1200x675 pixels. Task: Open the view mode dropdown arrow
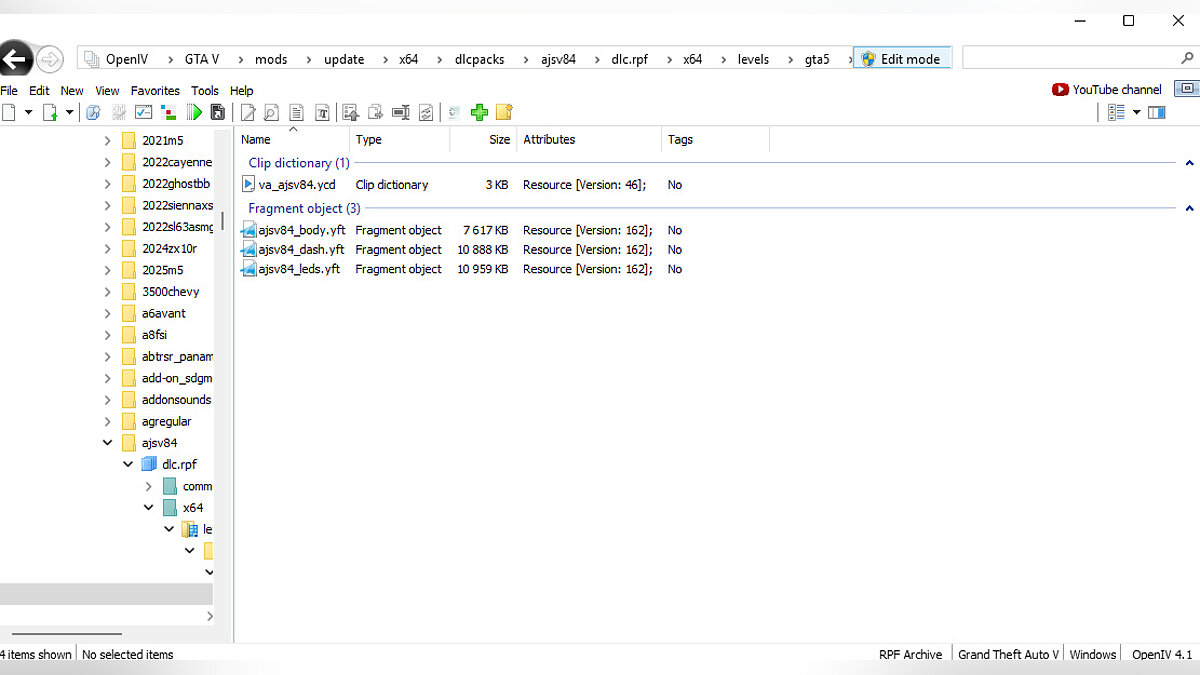(1136, 112)
